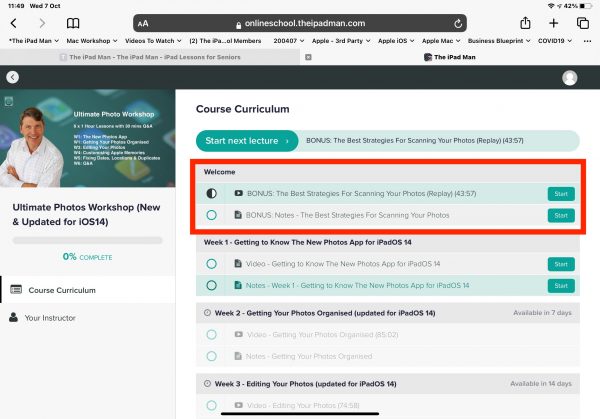The image size is (600, 419).
Task: Click the video icon for BONUS Scanning replay
Action: (x=238, y=193)
